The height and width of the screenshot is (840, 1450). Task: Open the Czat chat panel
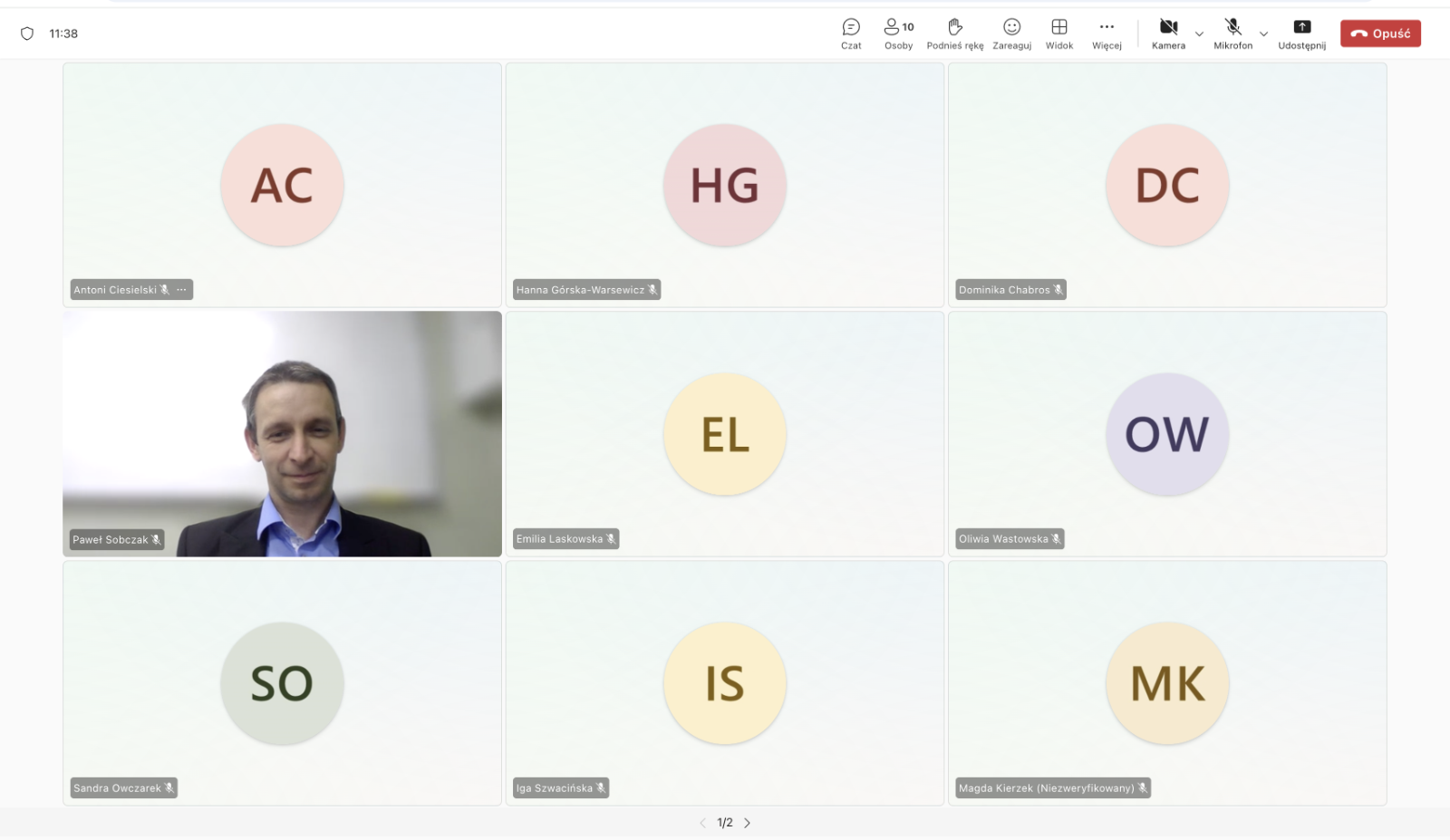pyautogui.click(x=850, y=34)
